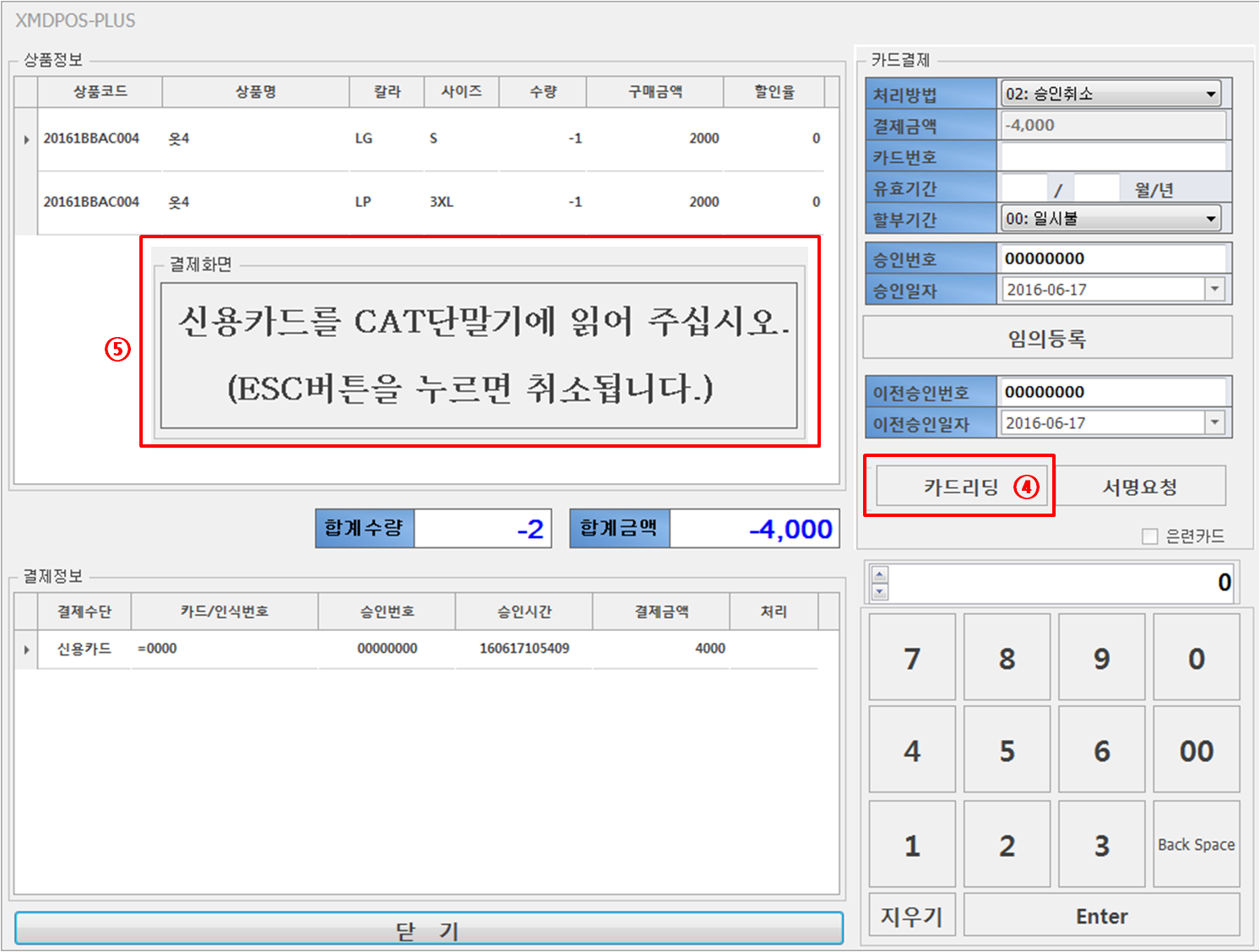Tap keypad digit 1
The height and width of the screenshot is (952, 1260).
(x=912, y=844)
